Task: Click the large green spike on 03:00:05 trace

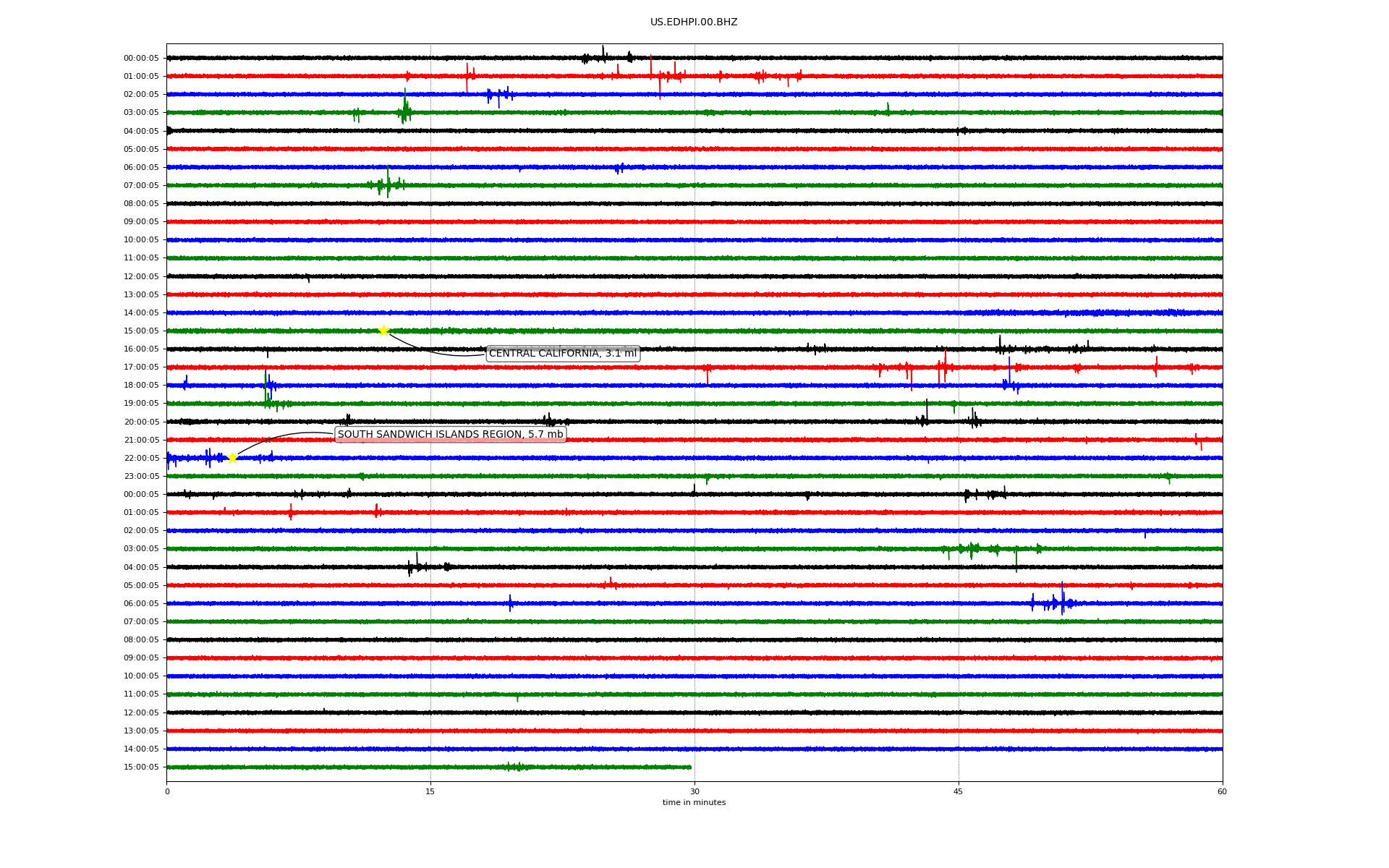Action: click(x=405, y=109)
